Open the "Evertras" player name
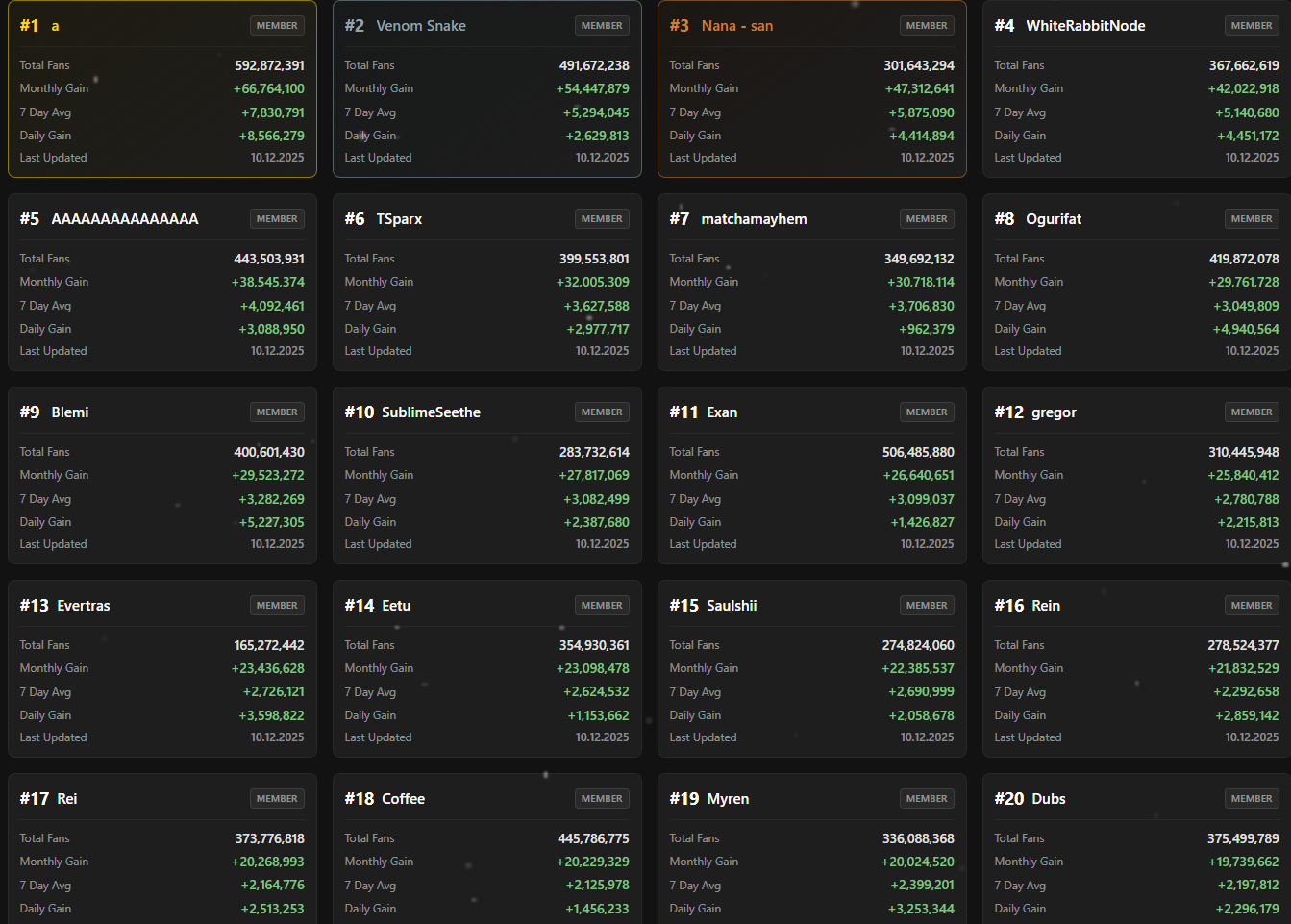This screenshot has height=924, width=1291. click(84, 606)
